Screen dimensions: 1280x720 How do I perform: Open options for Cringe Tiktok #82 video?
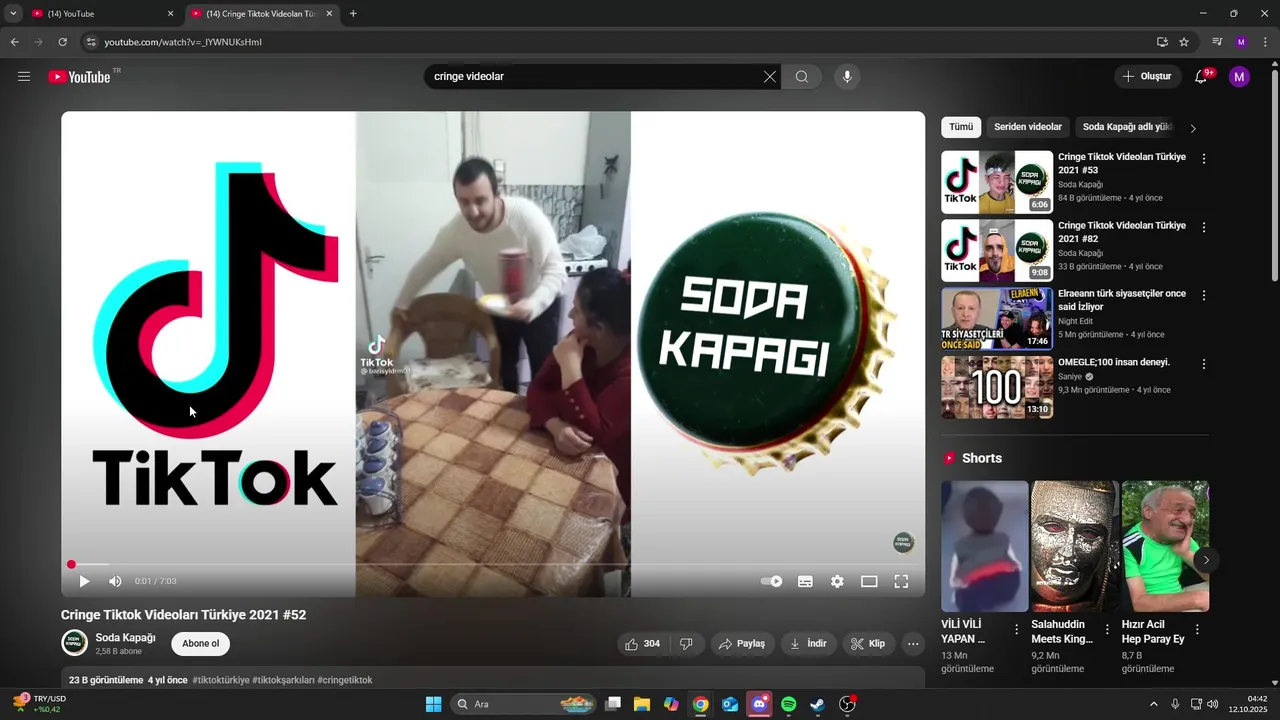tap(1204, 227)
